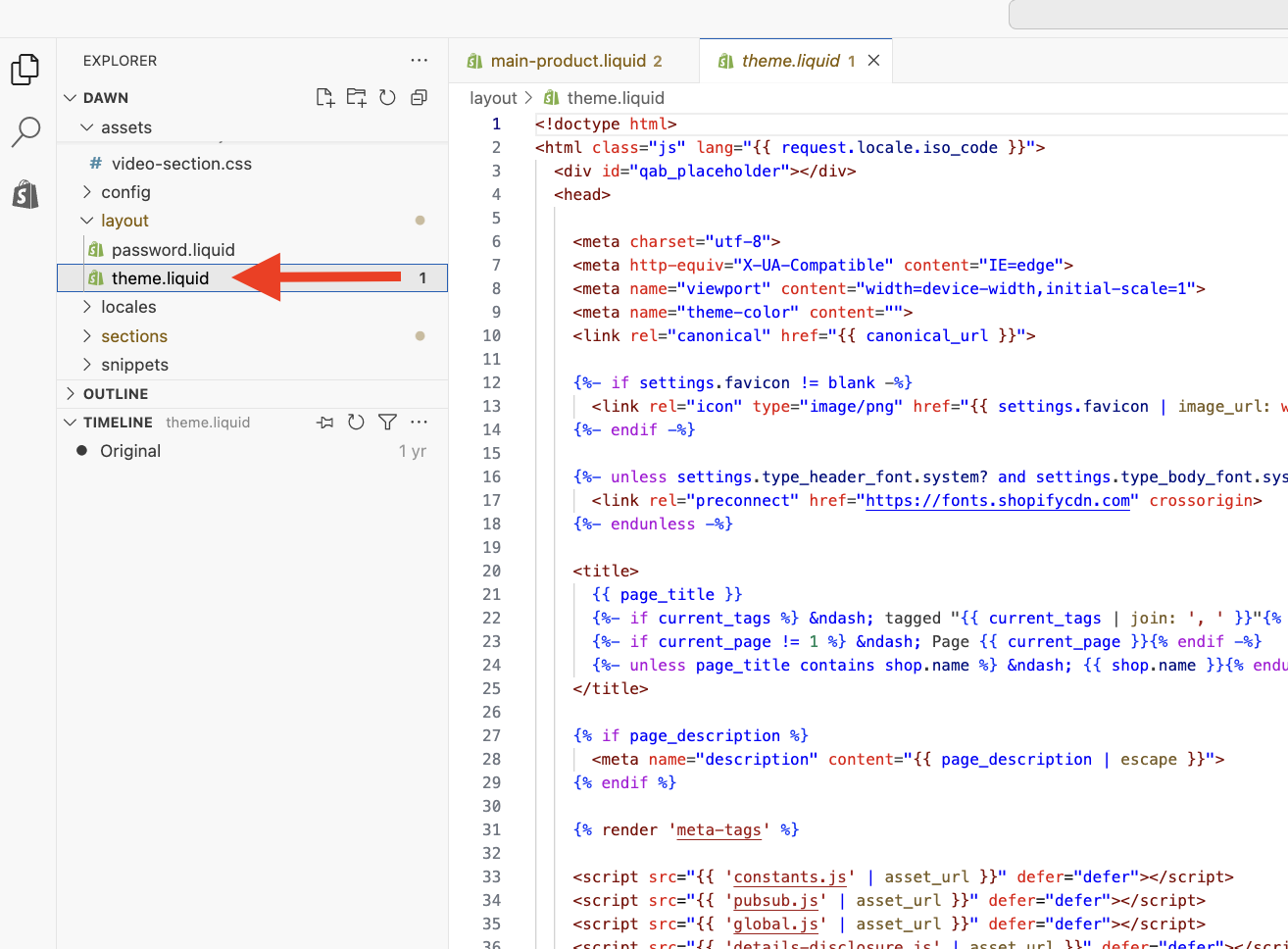The width and height of the screenshot is (1288, 949).
Task: Open the Shopify extension panel
Action: click(25, 194)
